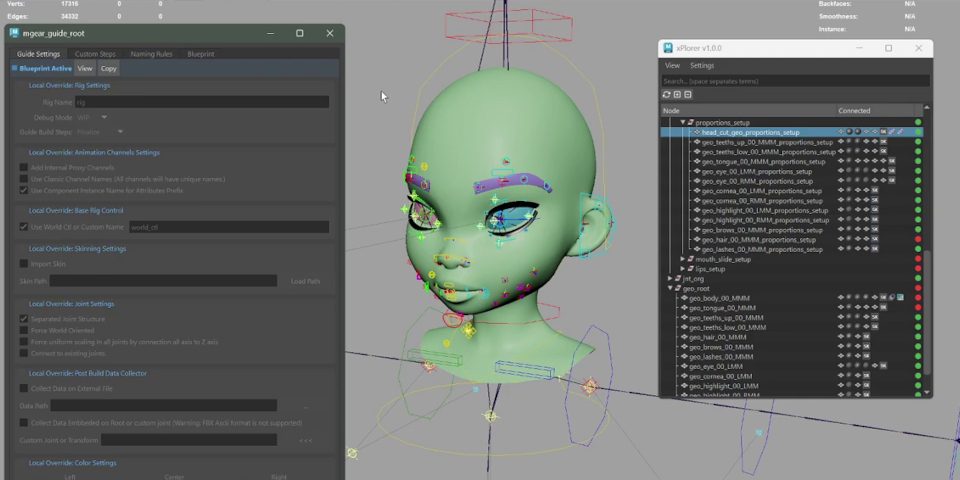Collapse the proportions_setup tree node

click(684, 122)
